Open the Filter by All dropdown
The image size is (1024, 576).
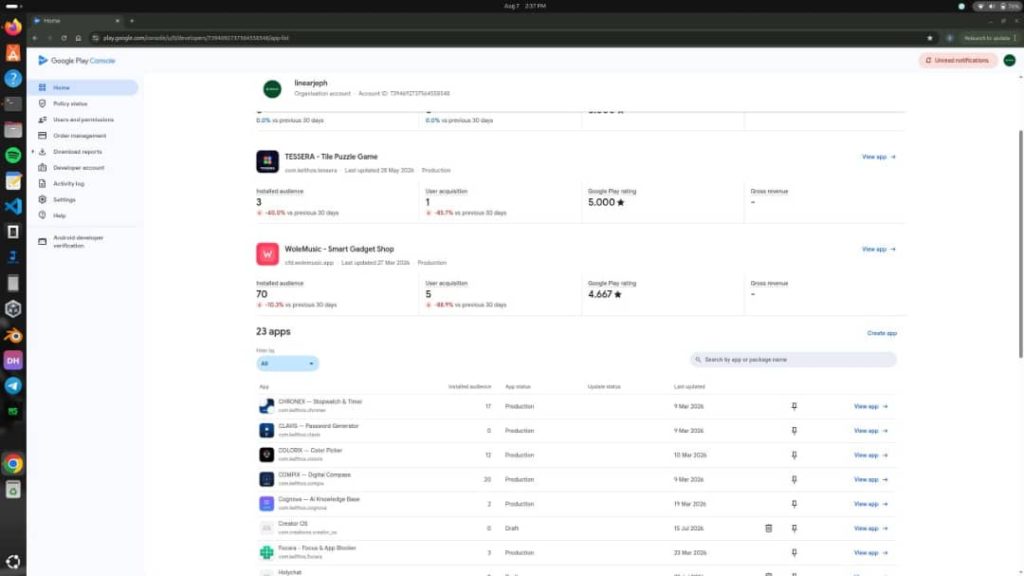[x=287, y=363]
